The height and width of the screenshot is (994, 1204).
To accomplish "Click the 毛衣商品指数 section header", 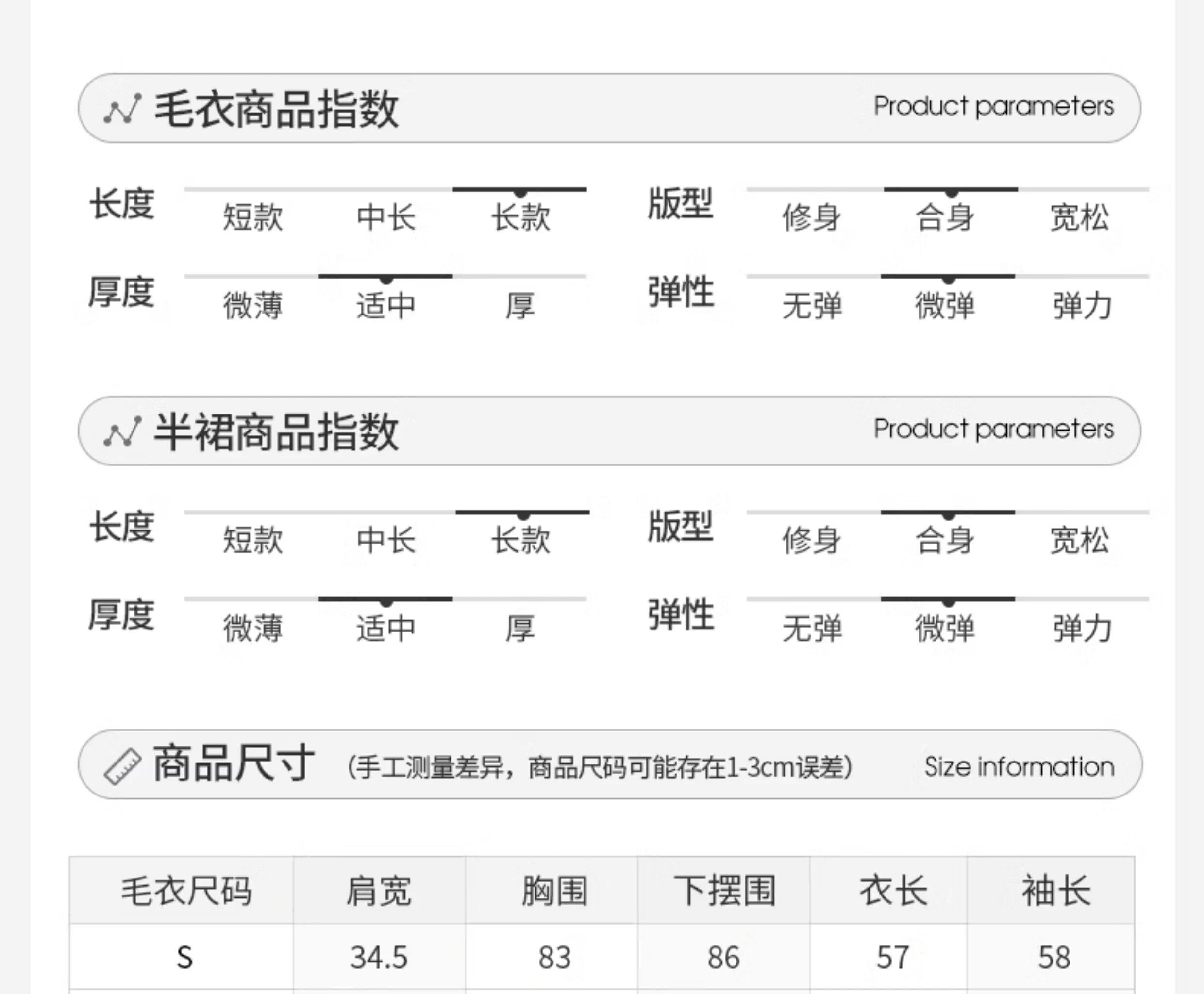I will click(276, 109).
